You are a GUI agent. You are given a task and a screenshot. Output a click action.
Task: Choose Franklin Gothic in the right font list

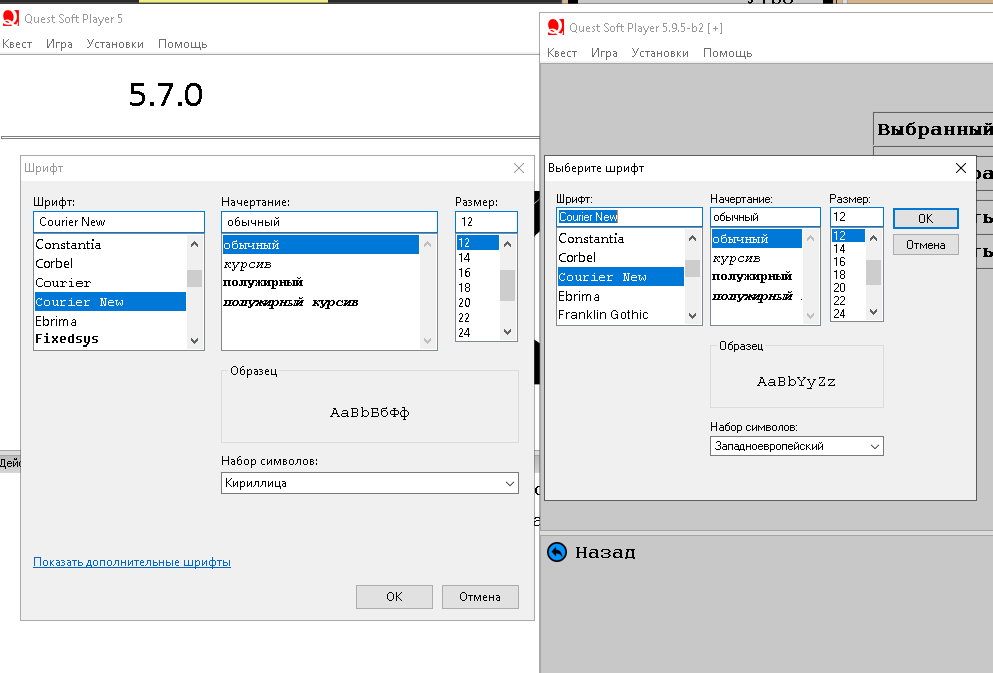click(603, 315)
